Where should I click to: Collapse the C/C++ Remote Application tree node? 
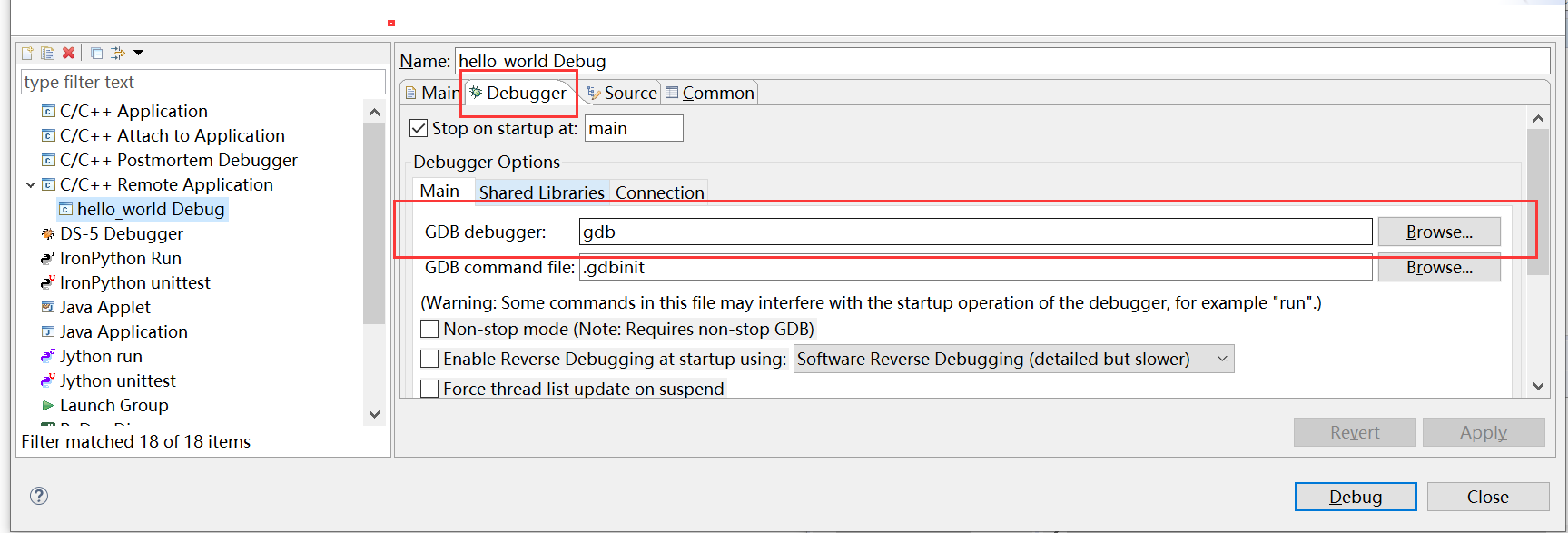(x=32, y=184)
